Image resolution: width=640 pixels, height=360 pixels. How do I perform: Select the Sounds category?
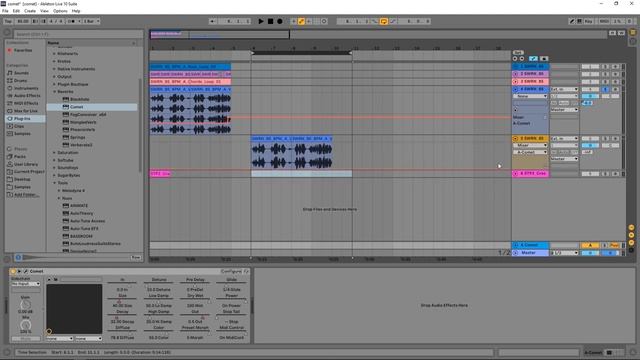(21, 73)
